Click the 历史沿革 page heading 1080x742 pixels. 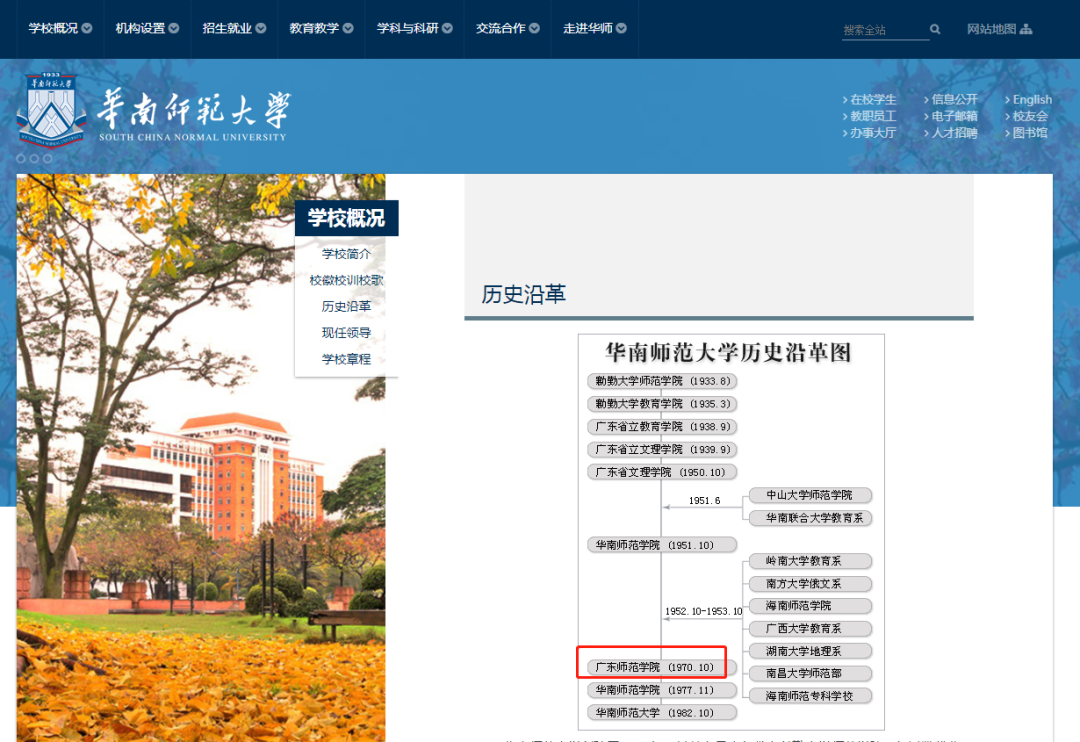523,294
